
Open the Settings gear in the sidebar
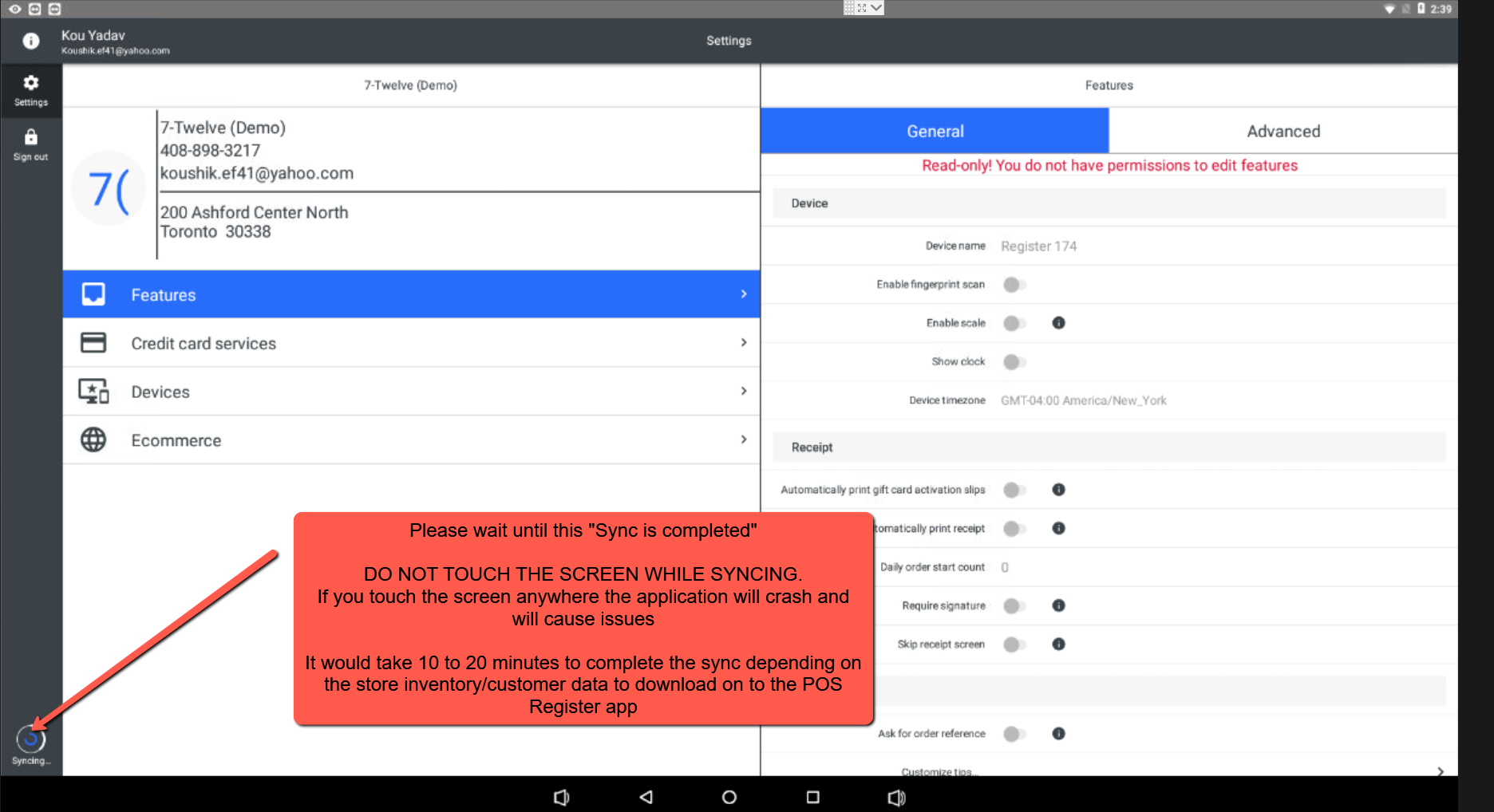(x=31, y=83)
